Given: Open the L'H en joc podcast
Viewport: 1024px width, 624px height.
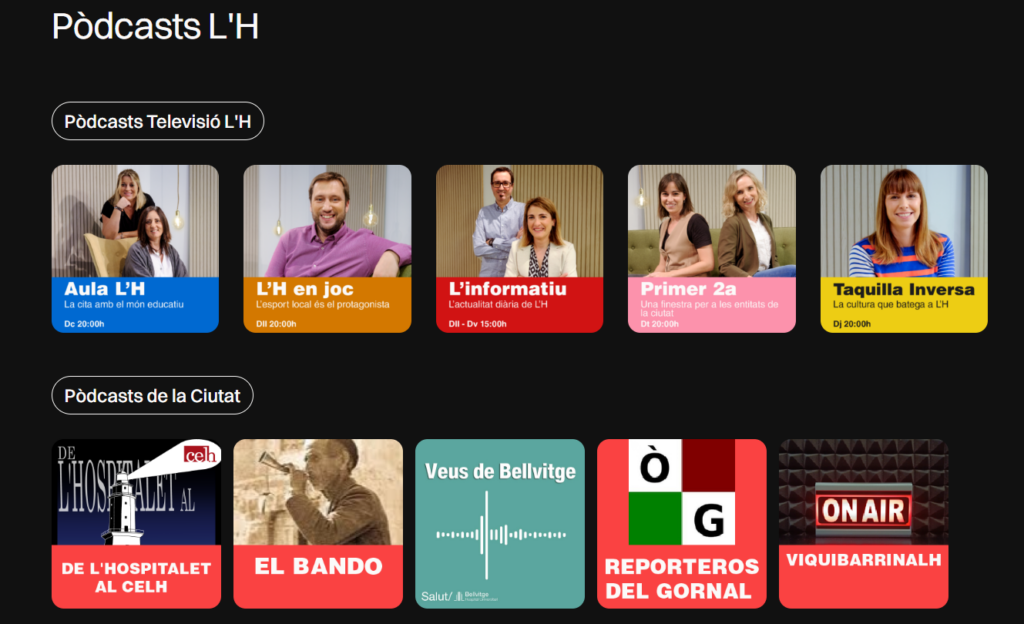Looking at the screenshot, I should (x=327, y=249).
